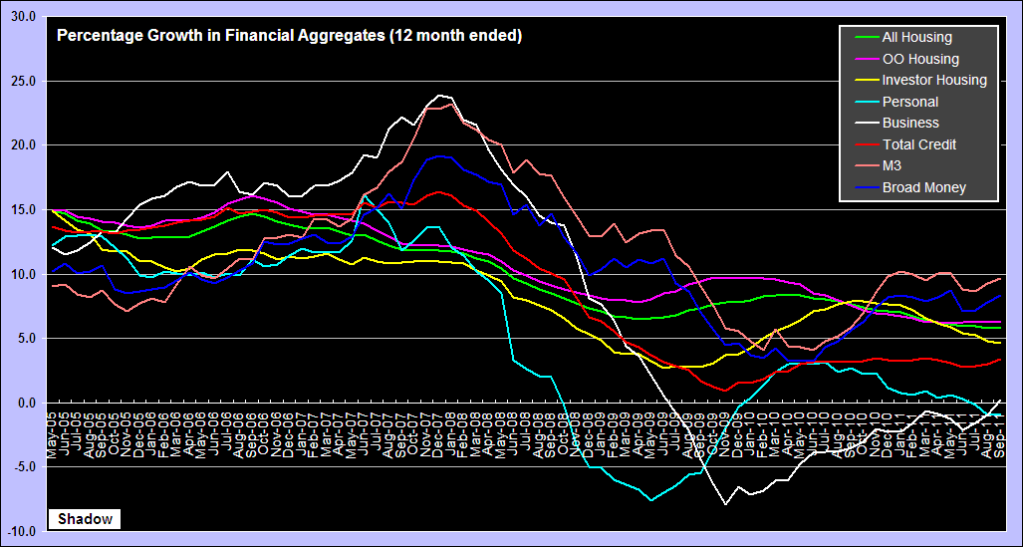Click the Shadow label box
This screenshot has height=547, width=1023.
83,519
